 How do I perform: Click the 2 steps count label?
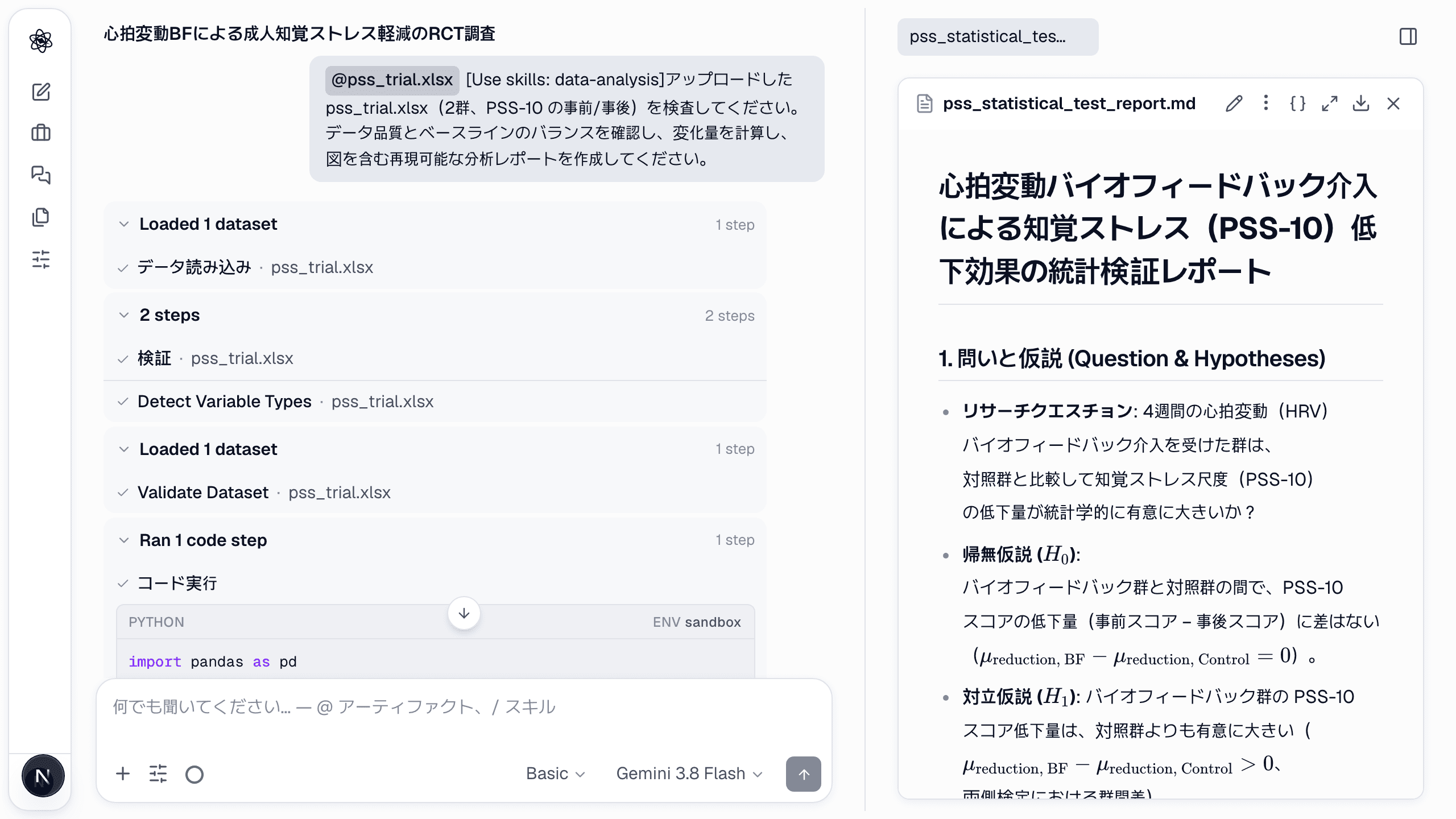[730, 316]
